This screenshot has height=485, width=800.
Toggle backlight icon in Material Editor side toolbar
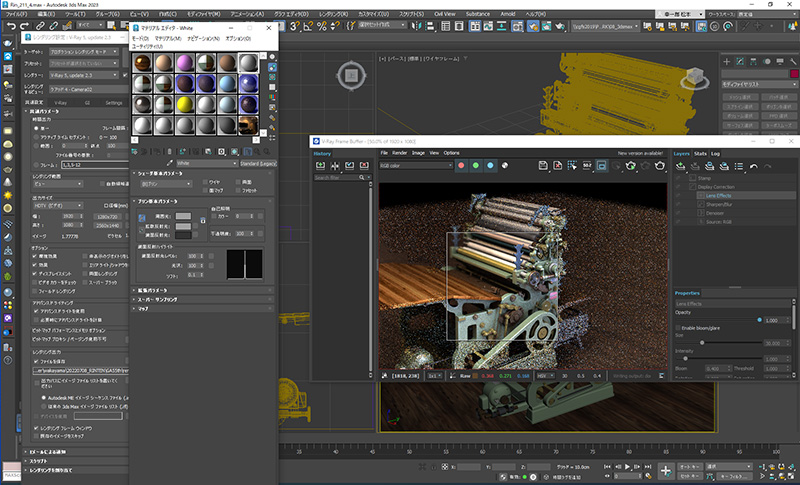pos(272,67)
